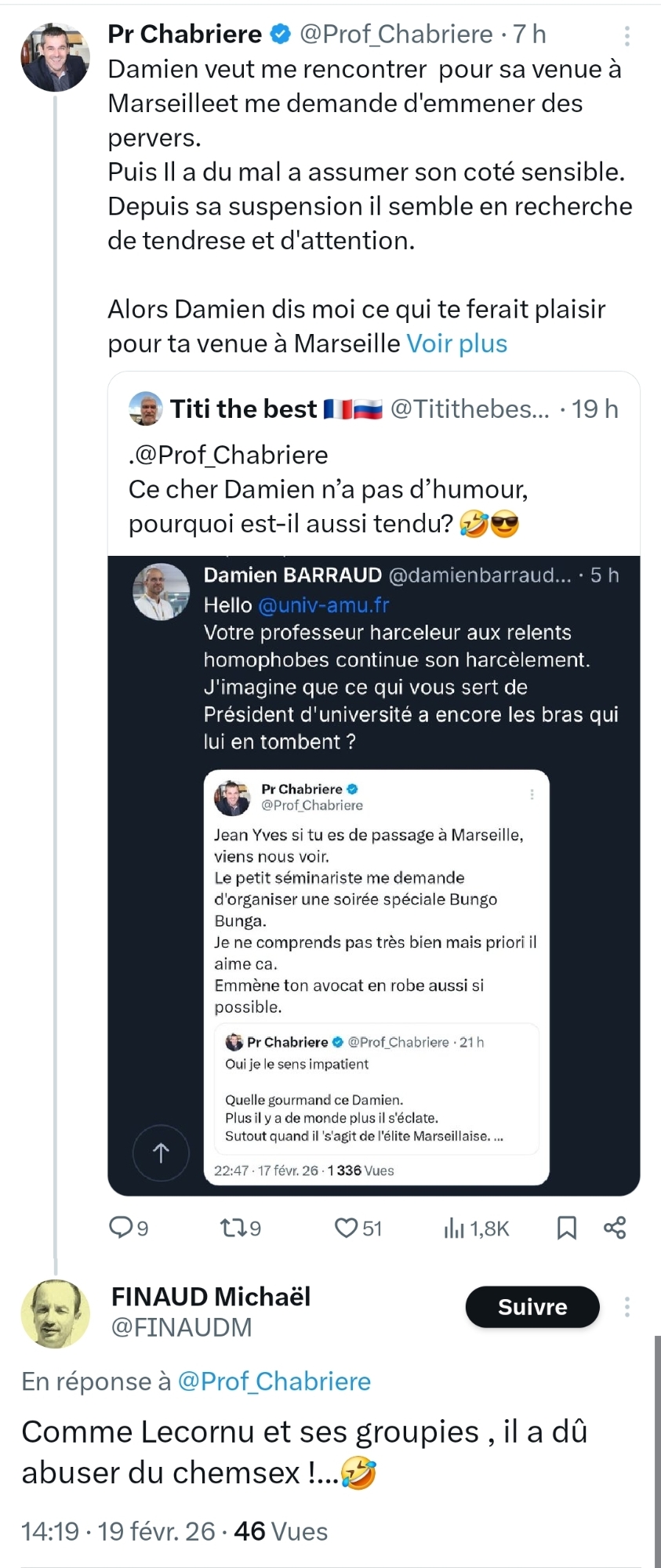Viewport: 661px width, 1568px height.
Task: Open the FINAUD Michaël display name
Action: pos(211,1296)
